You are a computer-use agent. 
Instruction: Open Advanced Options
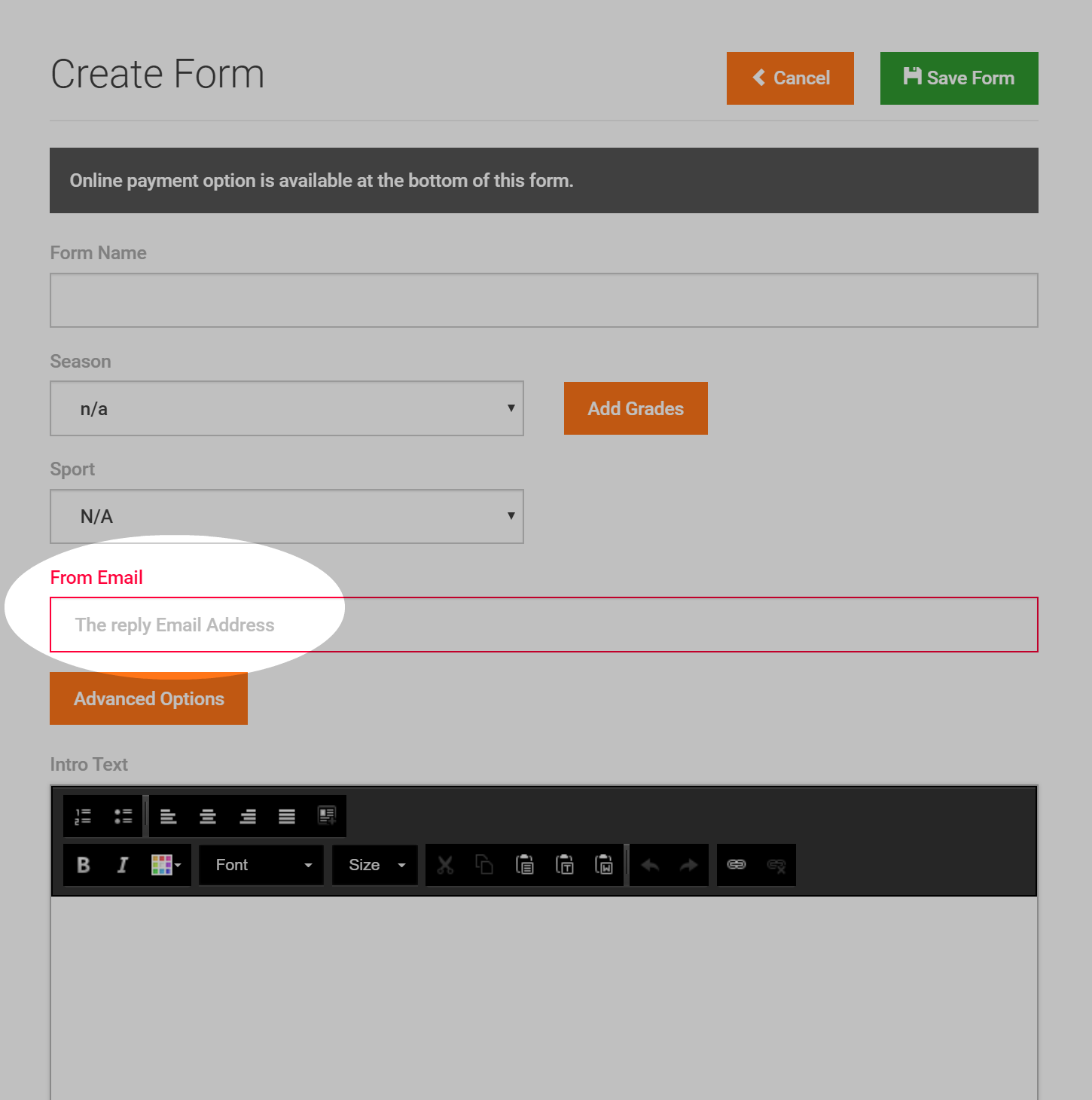(148, 698)
